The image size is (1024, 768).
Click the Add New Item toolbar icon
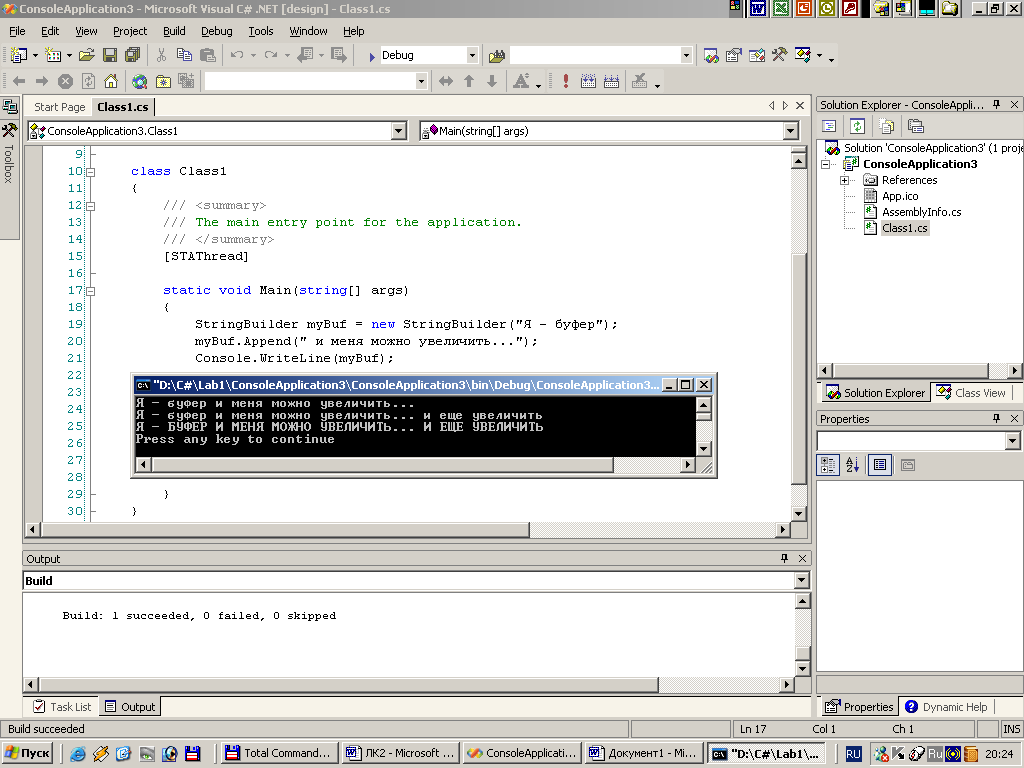[53, 56]
